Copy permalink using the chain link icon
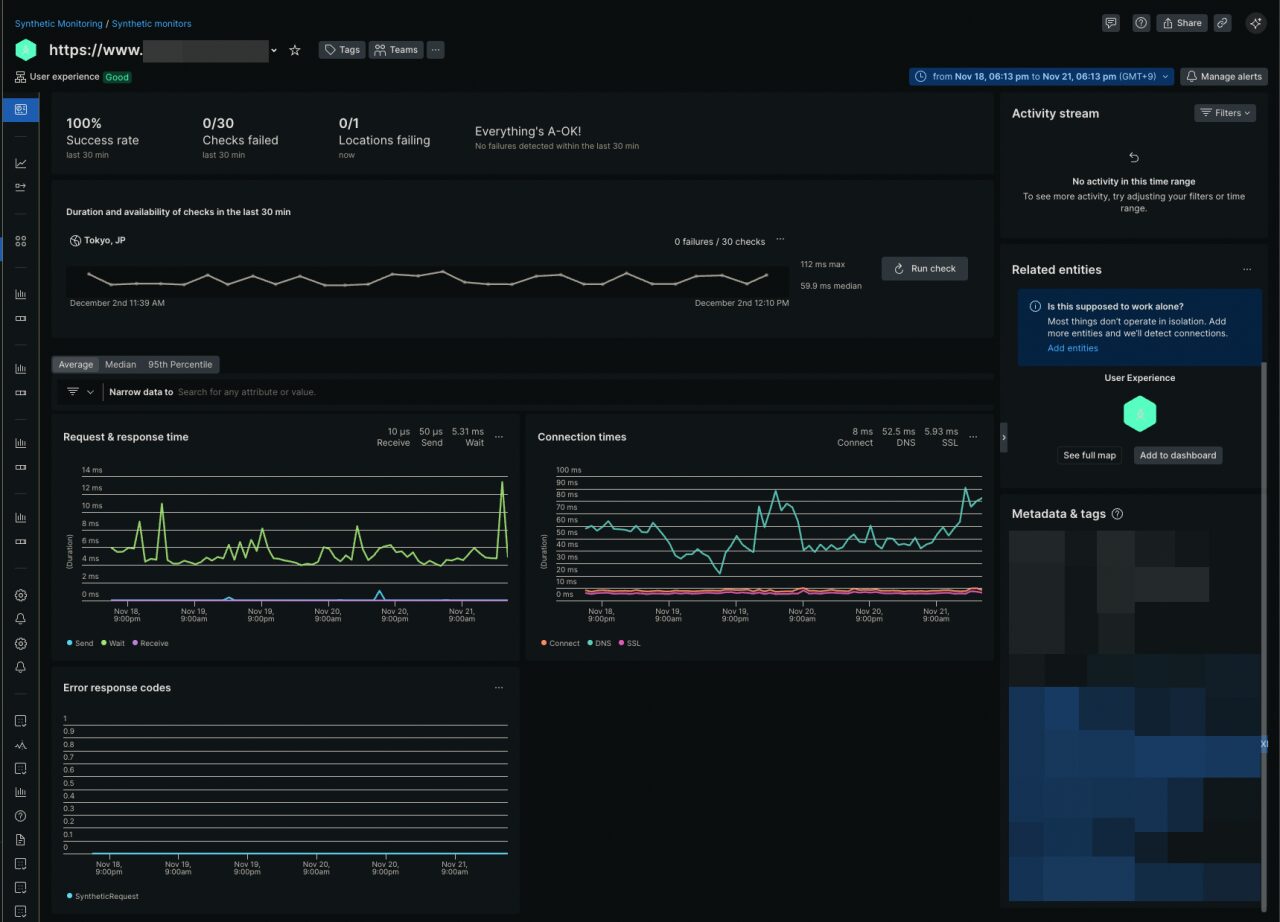This screenshot has width=1280, height=922. pos(1222,23)
